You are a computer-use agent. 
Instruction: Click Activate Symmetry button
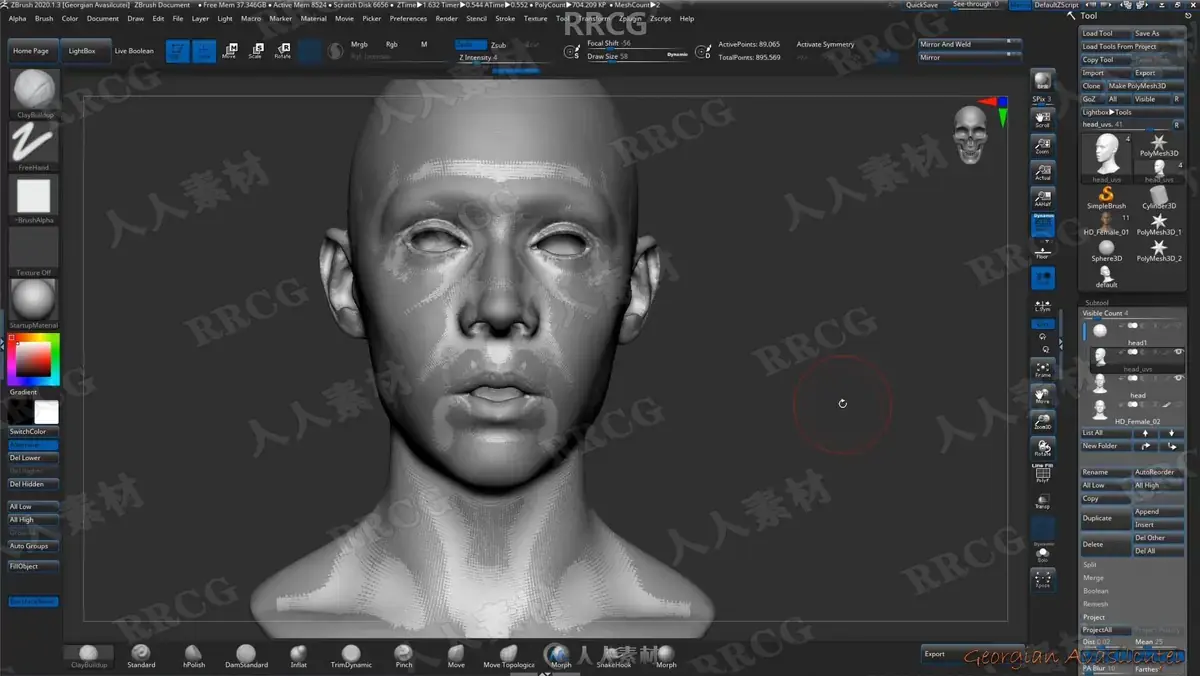click(826, 45)
